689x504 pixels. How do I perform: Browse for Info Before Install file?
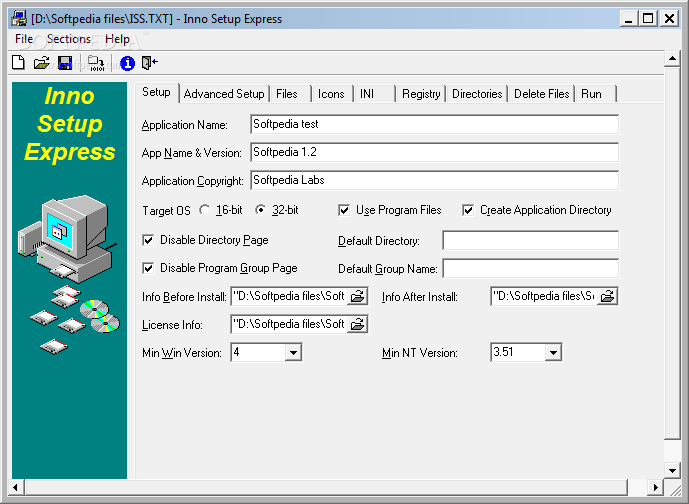pyautogui.click(x=358, y=296)
